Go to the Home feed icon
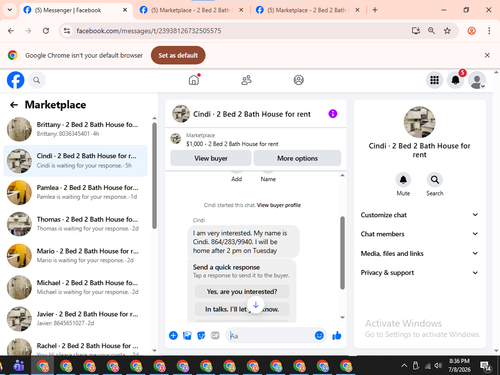500x375 pixels. coord(194,80)
